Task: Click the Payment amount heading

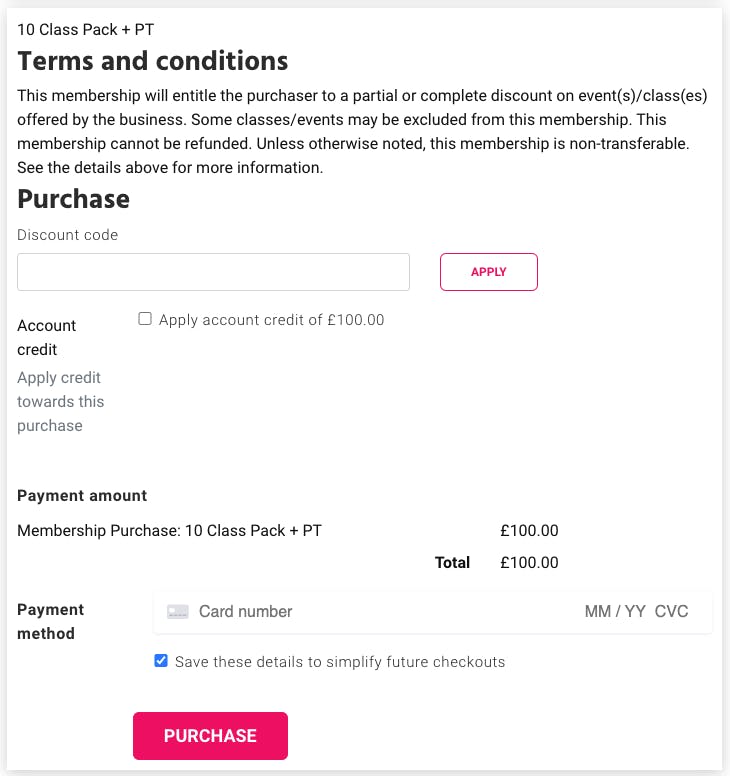Action: coord(82,495)
